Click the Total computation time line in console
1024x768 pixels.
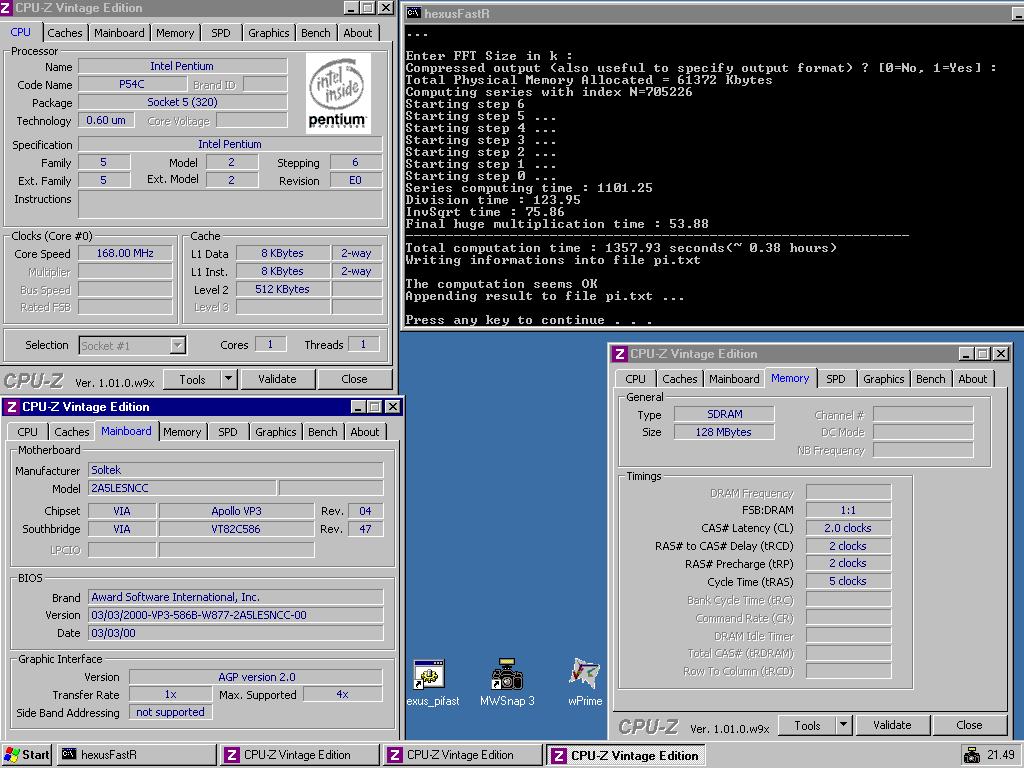620,248
